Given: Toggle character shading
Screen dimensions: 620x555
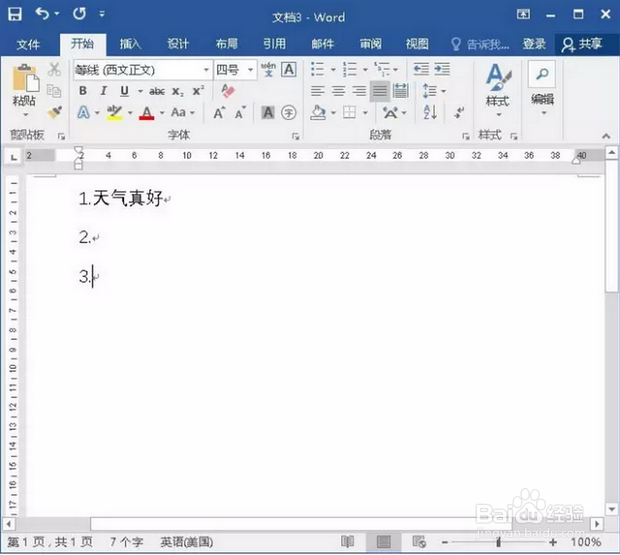Looking at the screenshot, I should 268,113.
